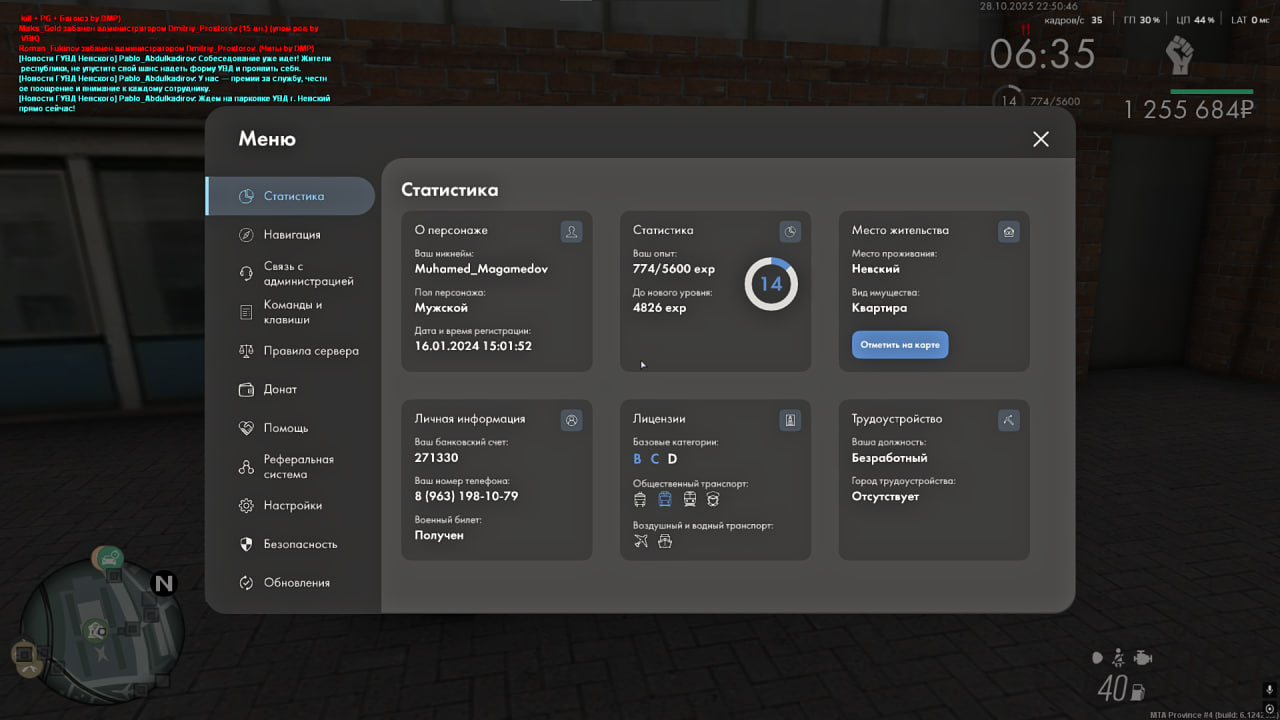Click the phone number 8 (963) 198-10-79
1280x720 pixels.
(x=466, y=496)
